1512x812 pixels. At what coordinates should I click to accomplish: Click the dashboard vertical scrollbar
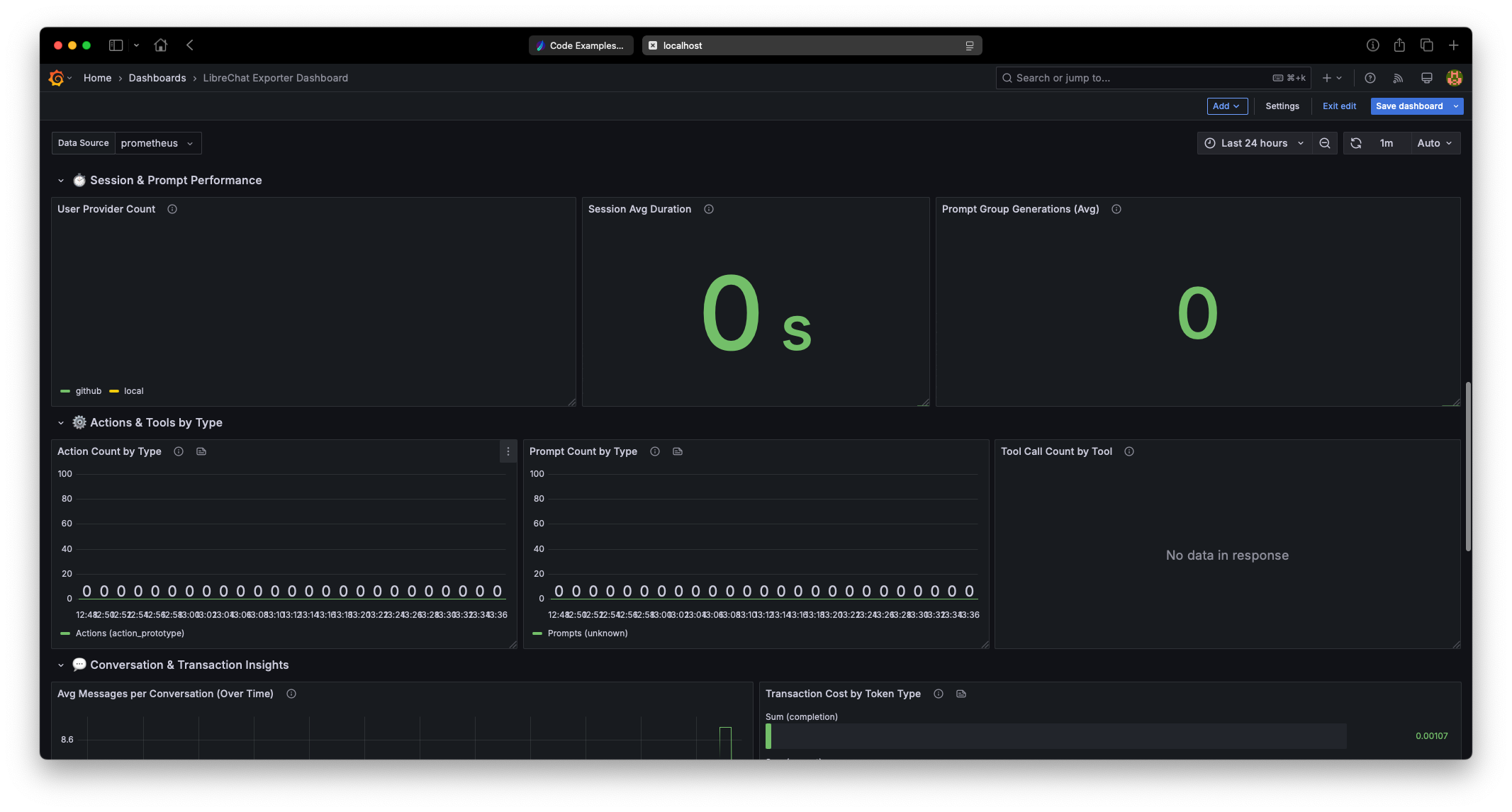pyautogui.click(x=1467, y=466)
